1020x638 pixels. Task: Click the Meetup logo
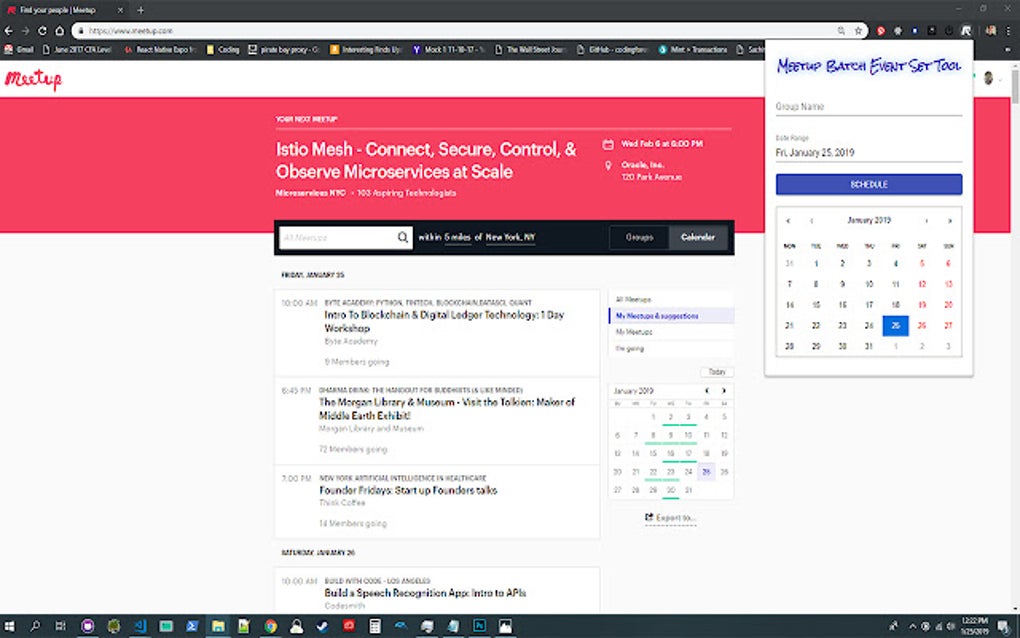[34, 80]
